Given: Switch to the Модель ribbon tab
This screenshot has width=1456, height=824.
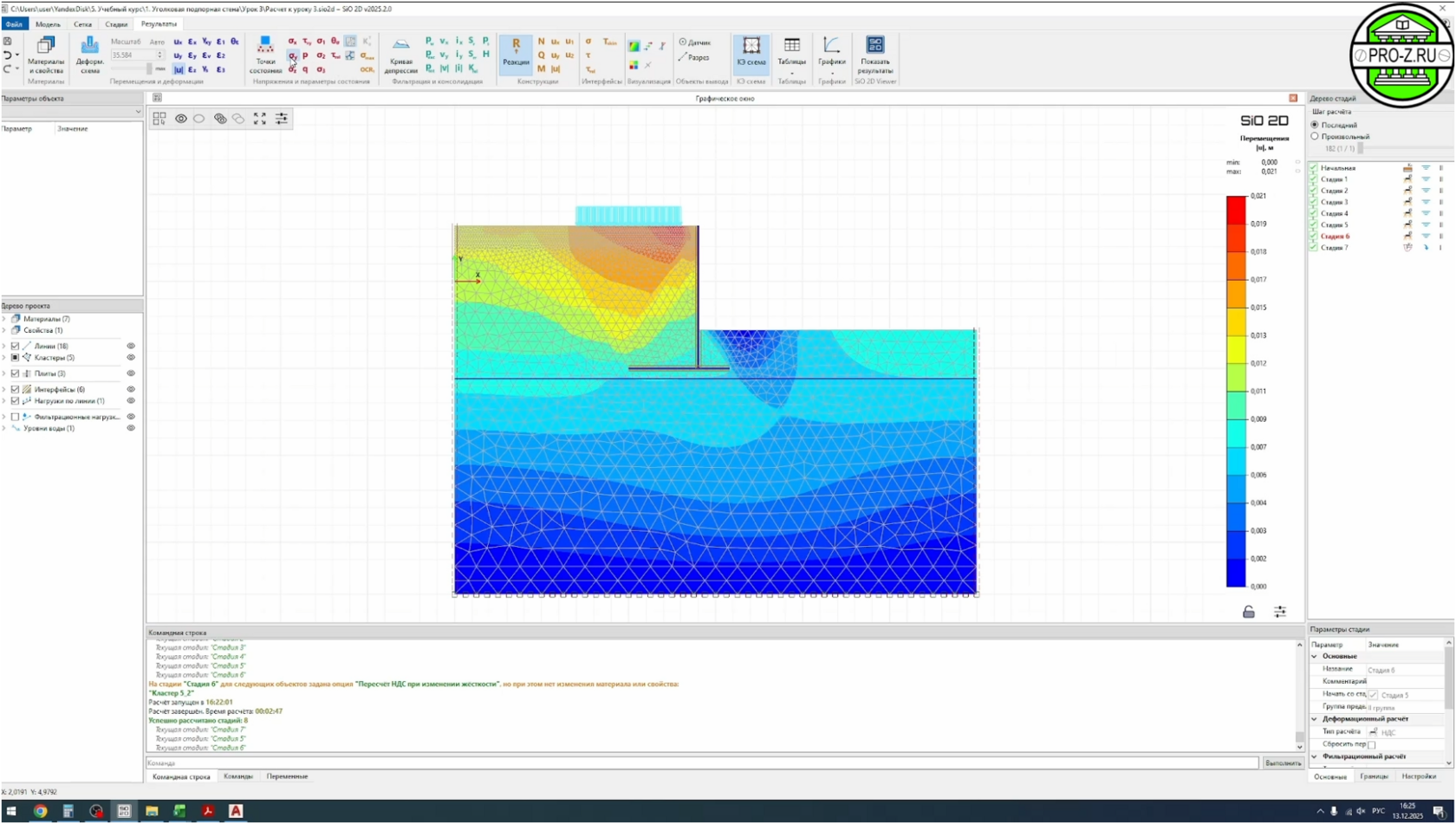Looking at the screenshot, I should 48,24.
